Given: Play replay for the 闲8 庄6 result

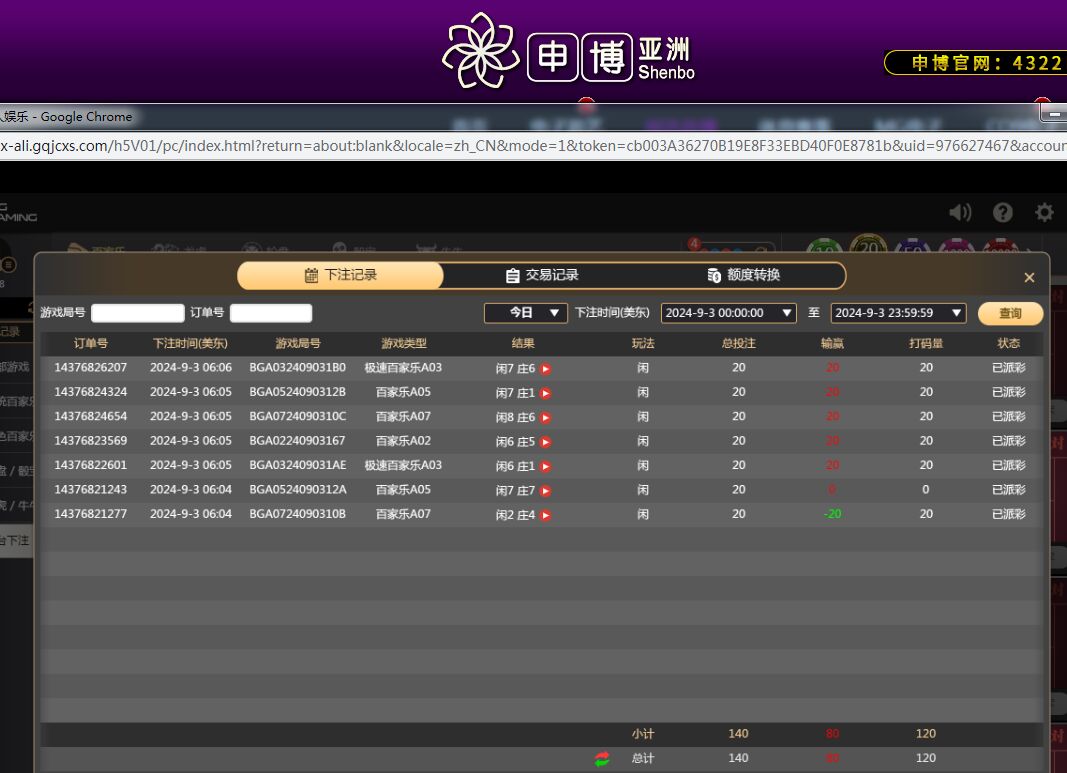Looking at the screenshot, I should point(546,418).
